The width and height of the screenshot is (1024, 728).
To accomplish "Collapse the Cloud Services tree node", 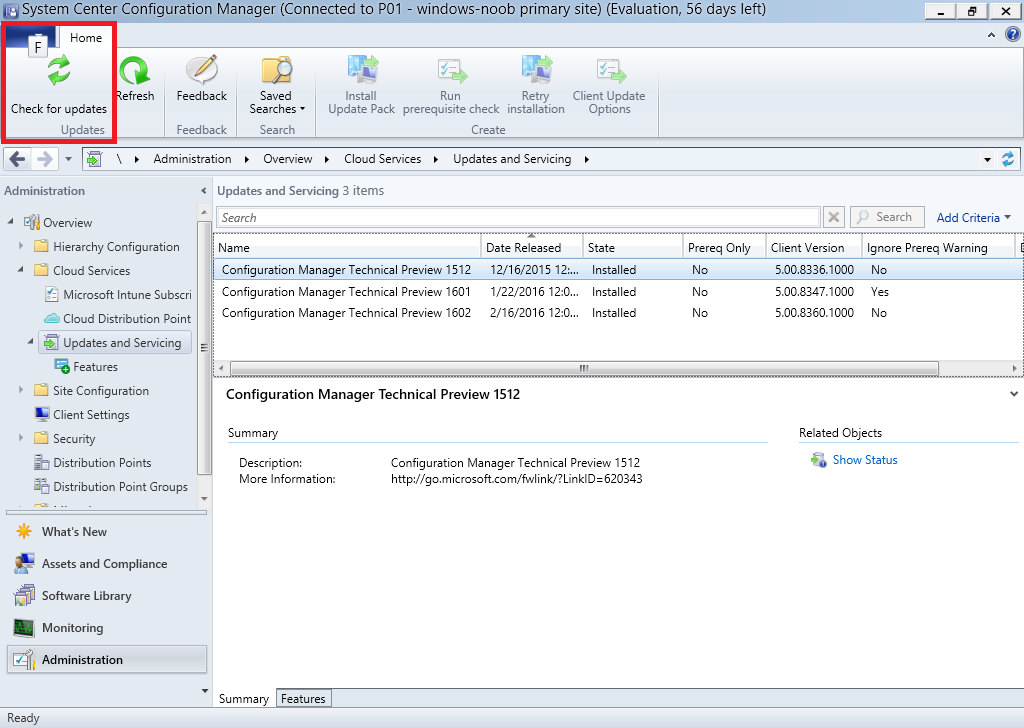I will (21, 270).
